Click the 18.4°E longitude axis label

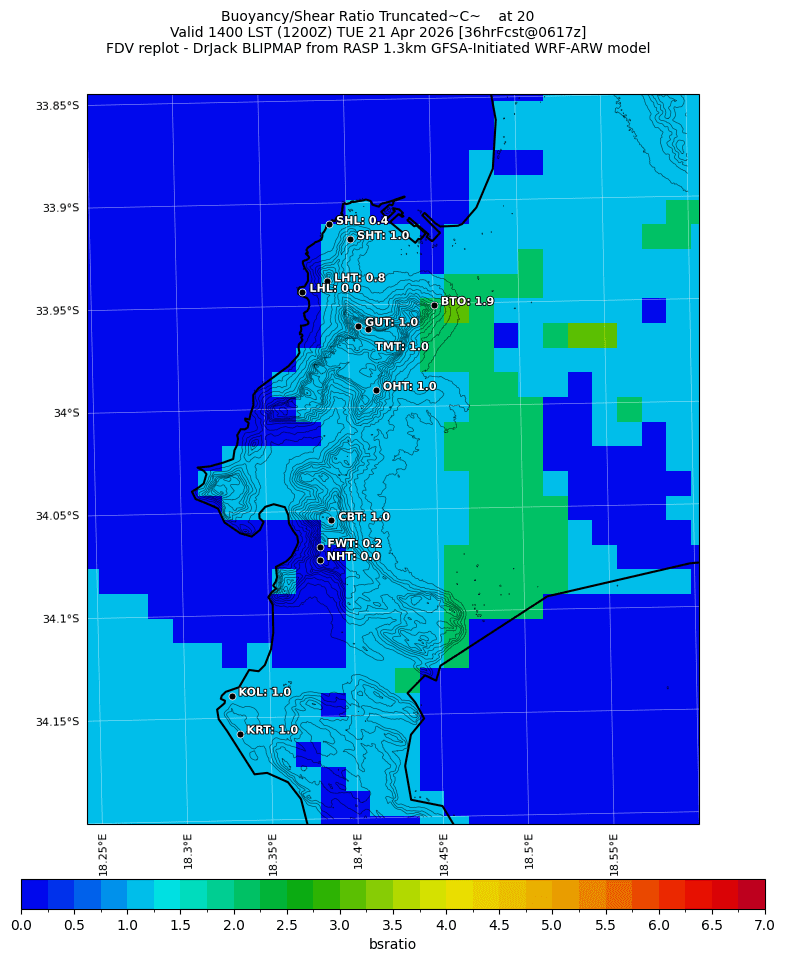tap(358, 852)
